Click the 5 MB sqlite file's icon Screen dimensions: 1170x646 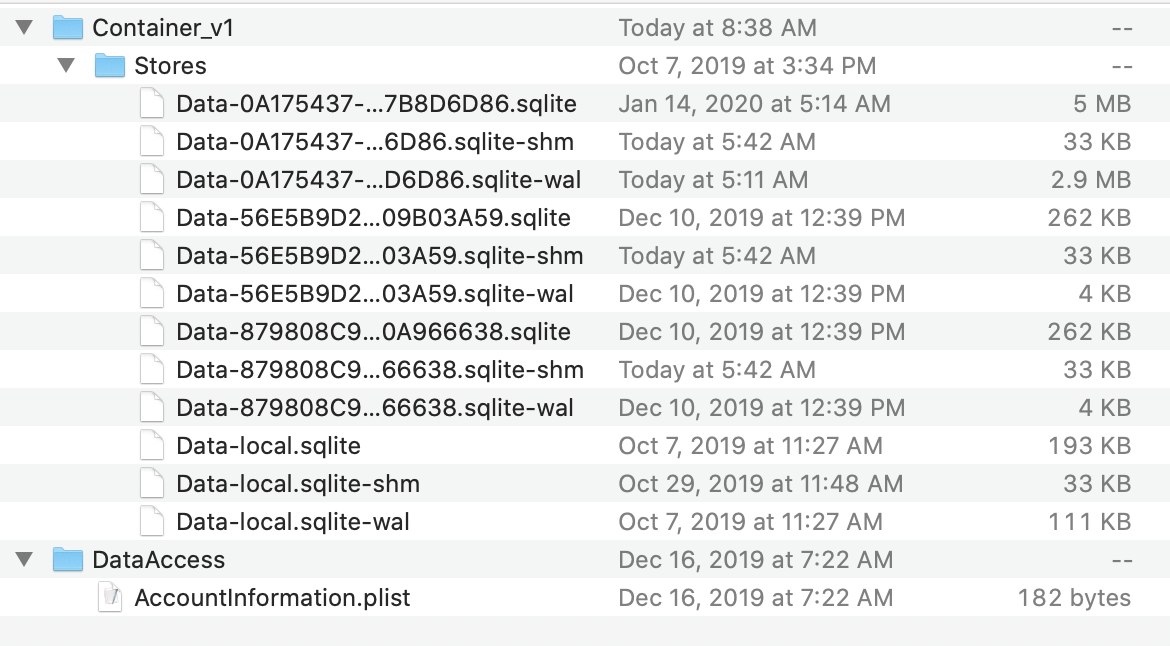click(x=151, y=104)
